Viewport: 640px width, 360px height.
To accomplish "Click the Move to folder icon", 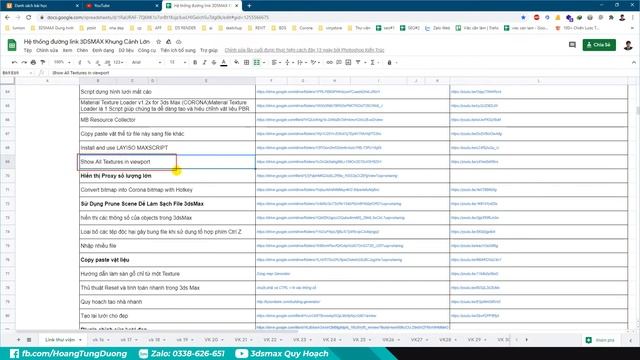I will [169, 42].
